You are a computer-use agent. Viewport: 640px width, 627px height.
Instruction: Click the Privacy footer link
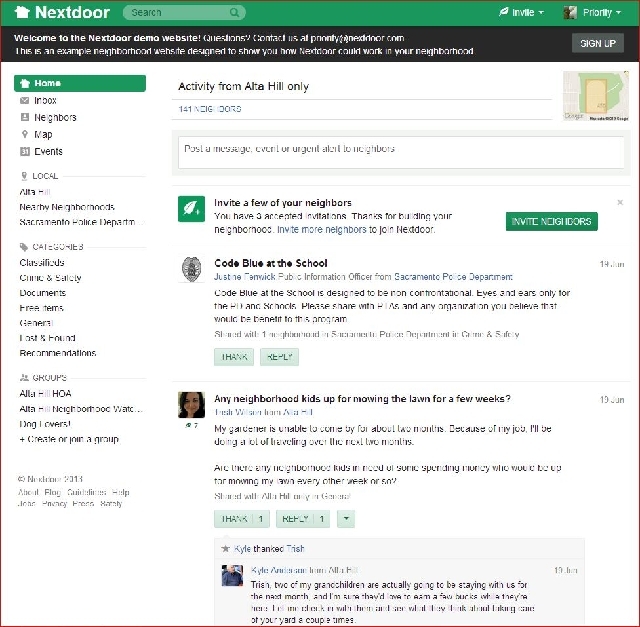pyautogui.click(x=54, y=504)
